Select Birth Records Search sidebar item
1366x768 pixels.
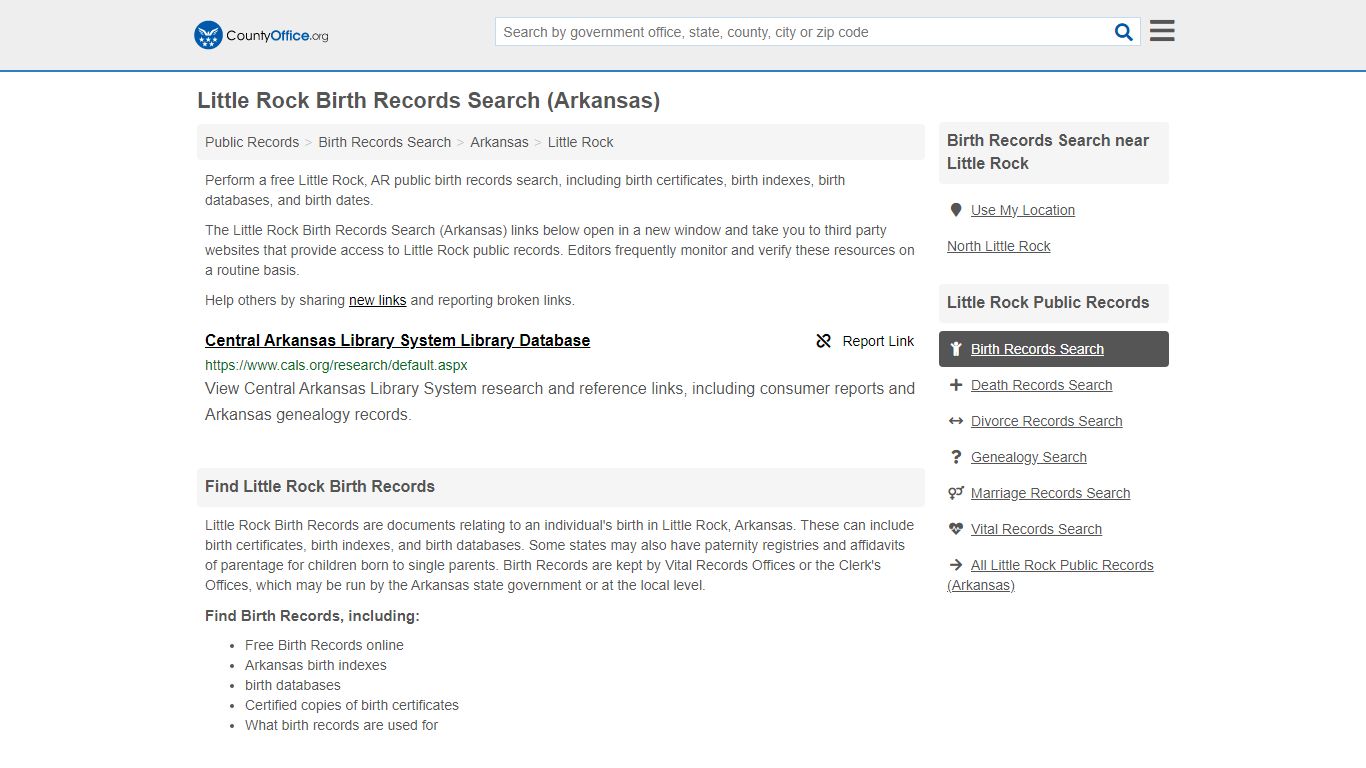(x=1054, y=349)
